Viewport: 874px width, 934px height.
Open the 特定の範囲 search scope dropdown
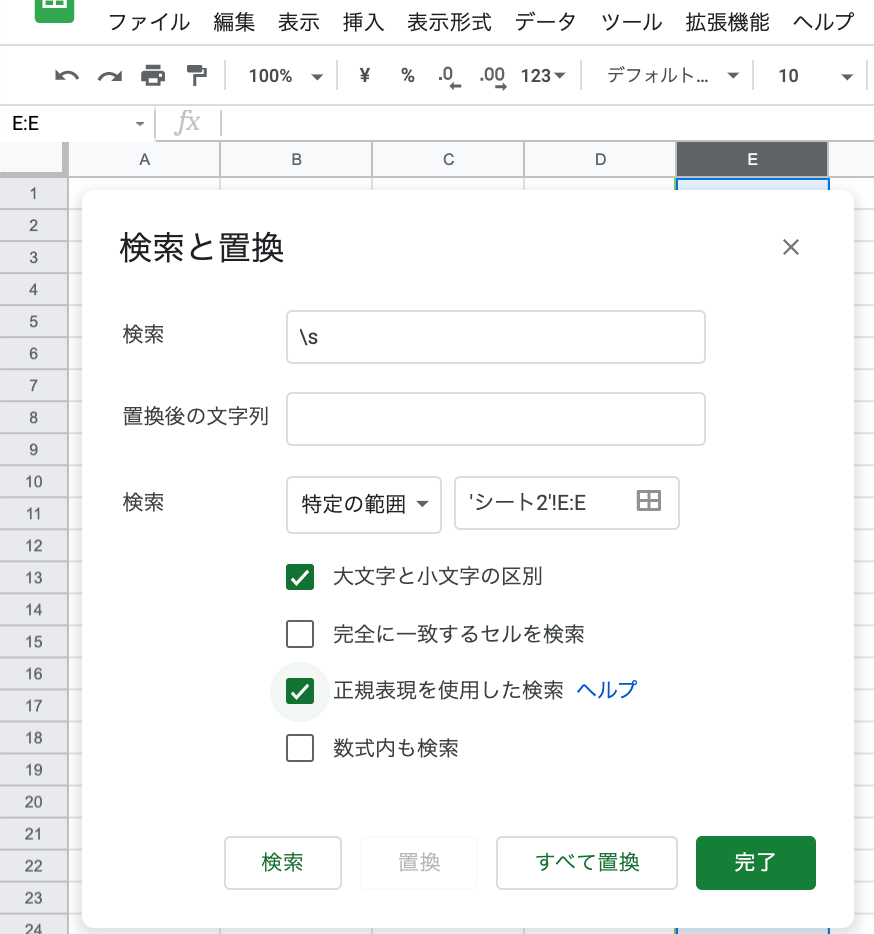click(364, 504)
